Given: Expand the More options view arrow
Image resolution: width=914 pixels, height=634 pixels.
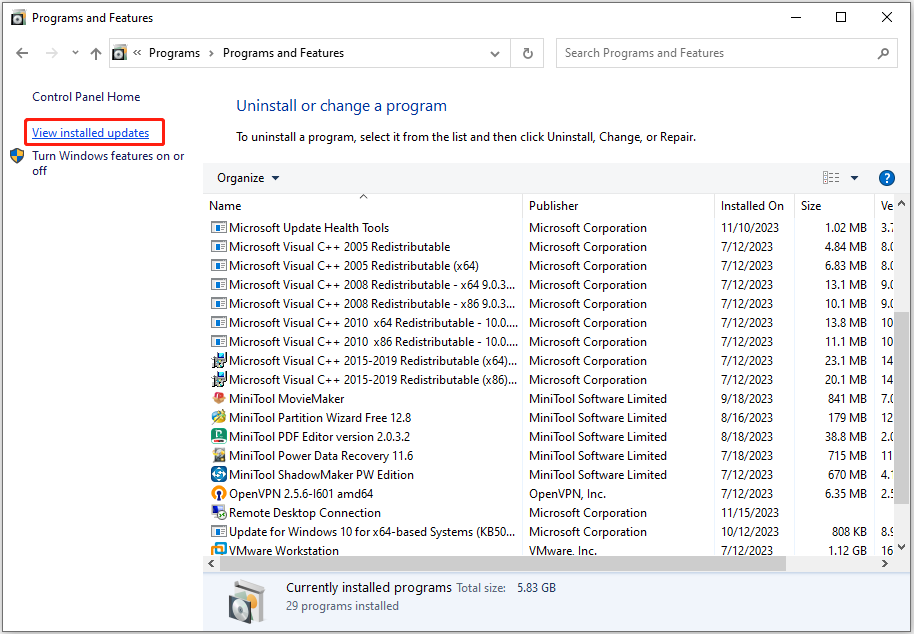Looking at the screenshot, I should [x=854, y=178].
